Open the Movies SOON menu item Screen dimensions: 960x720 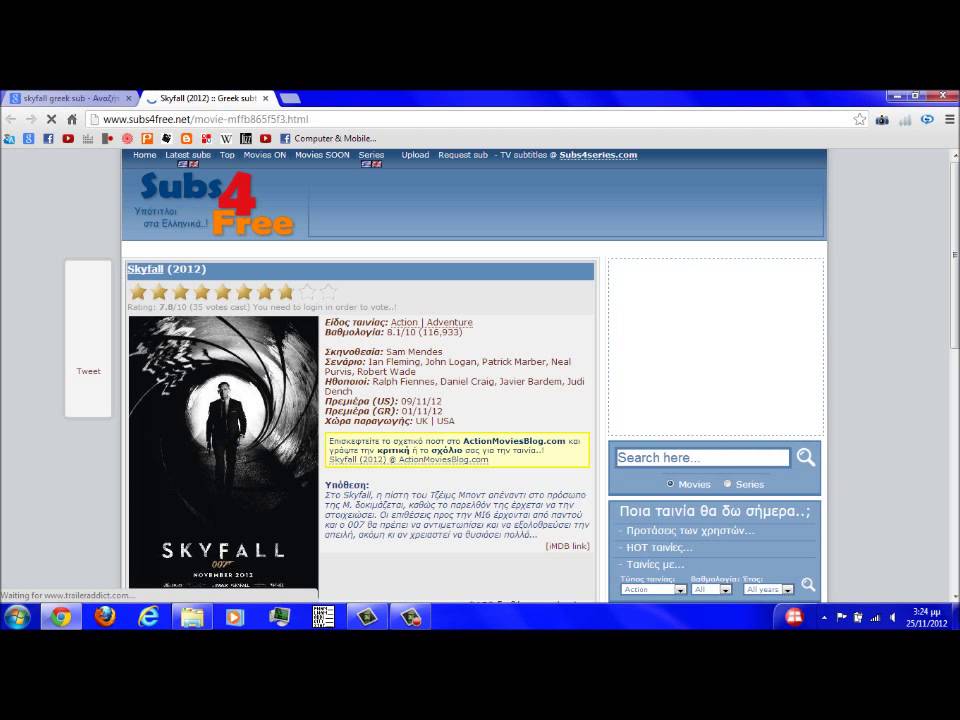pos(322,155)
